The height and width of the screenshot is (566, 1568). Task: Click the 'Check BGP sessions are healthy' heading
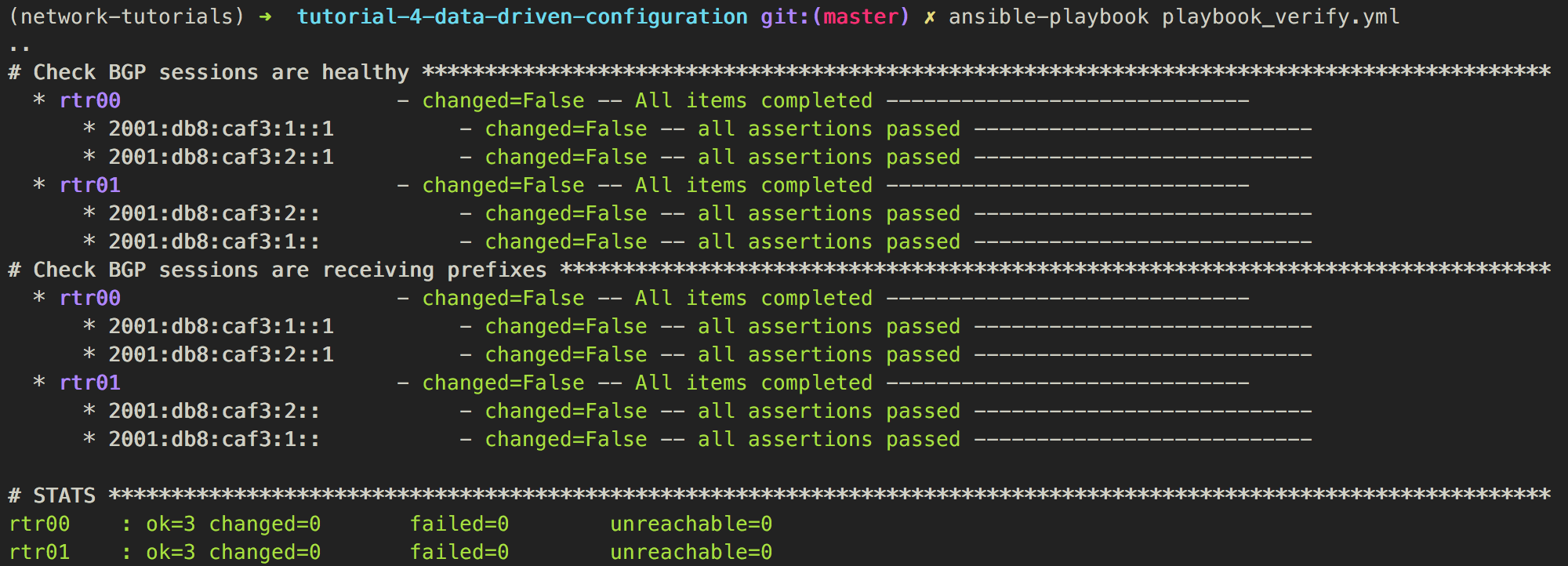click(221, 73)
